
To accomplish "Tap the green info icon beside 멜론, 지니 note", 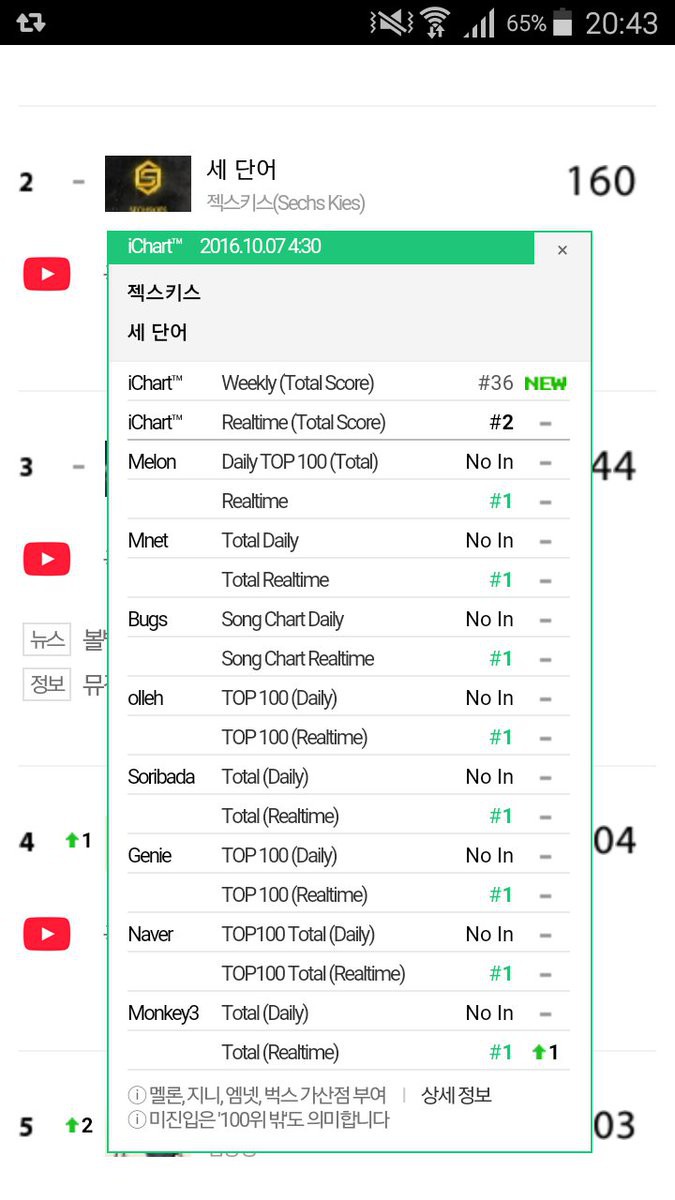I will click(x=137, y=1096).
